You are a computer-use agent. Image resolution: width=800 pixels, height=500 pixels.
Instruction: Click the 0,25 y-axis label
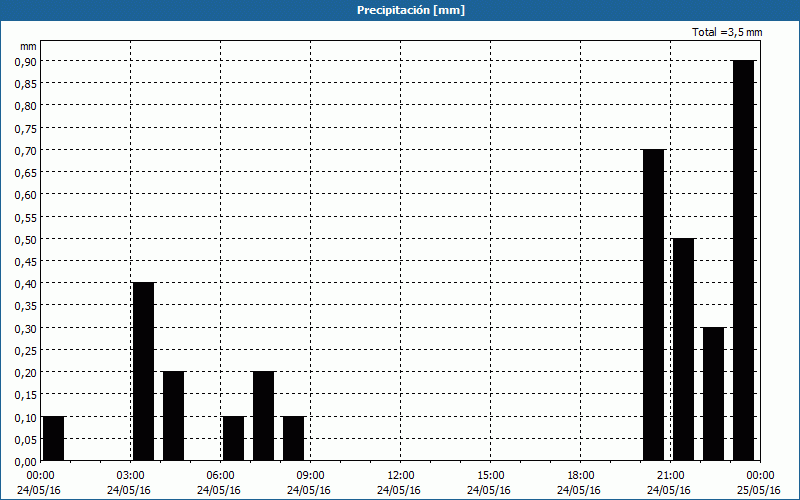point(26,351)
